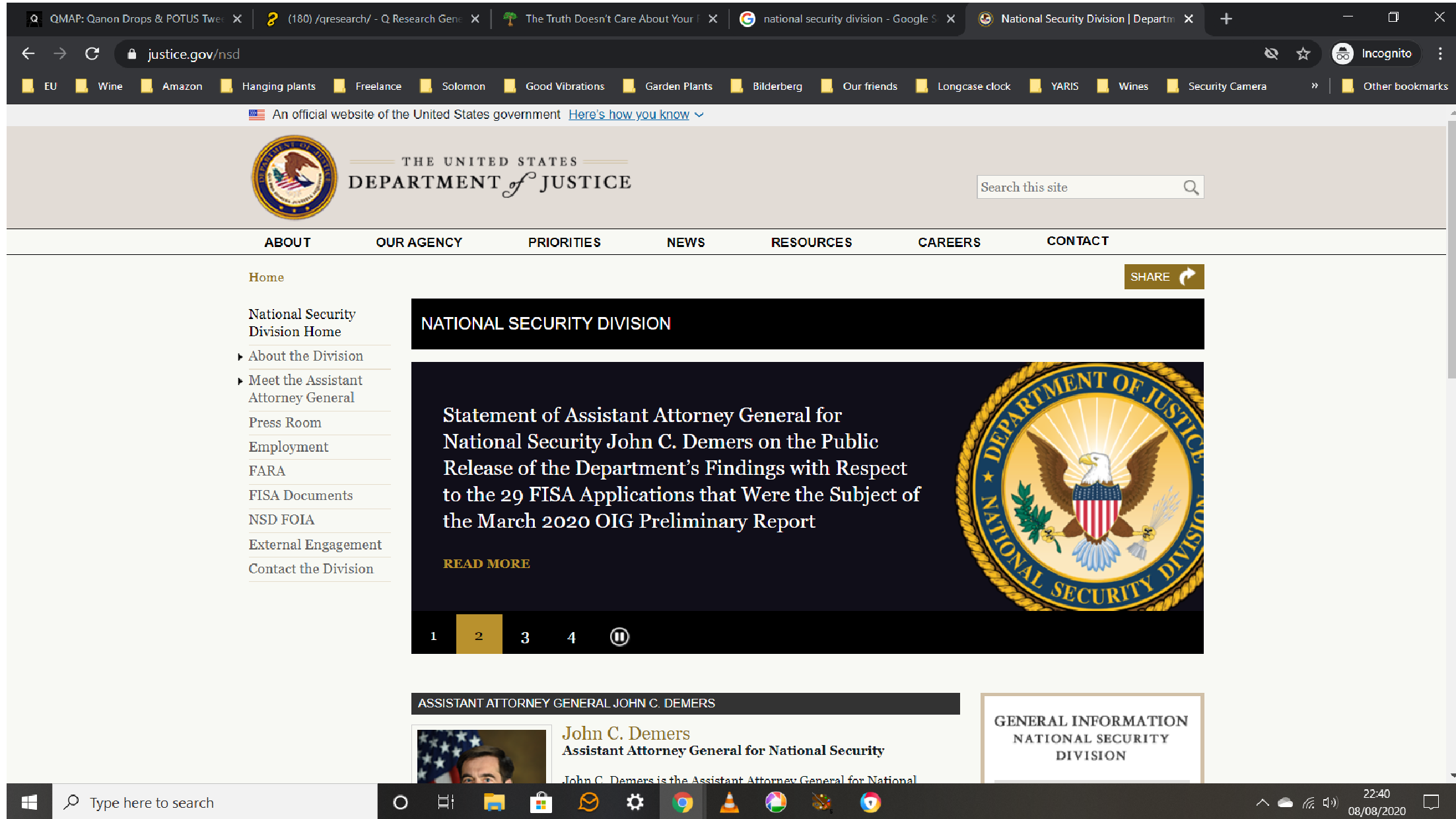Open the Press Room link
Screen dimensions: 1456x819
285,423
